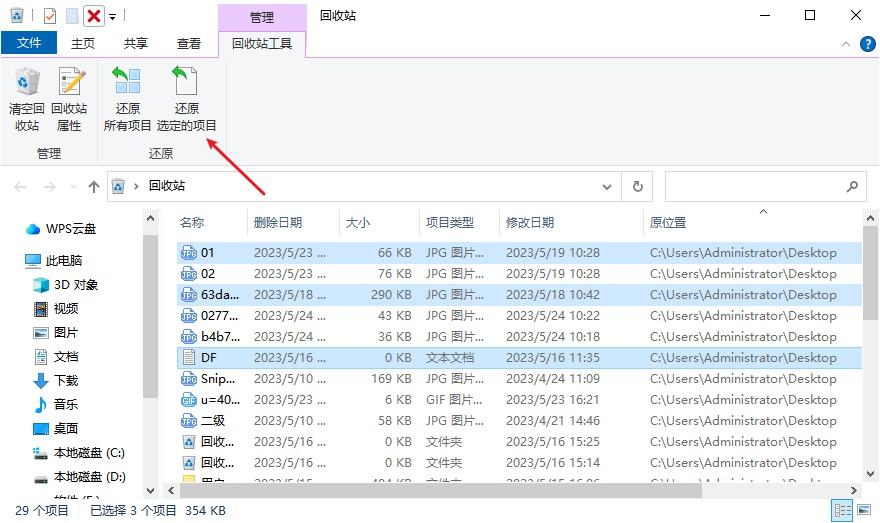The image size is (880, 523).
Task: Select the Snip... JPG file
Action: [x=519, y=379]
